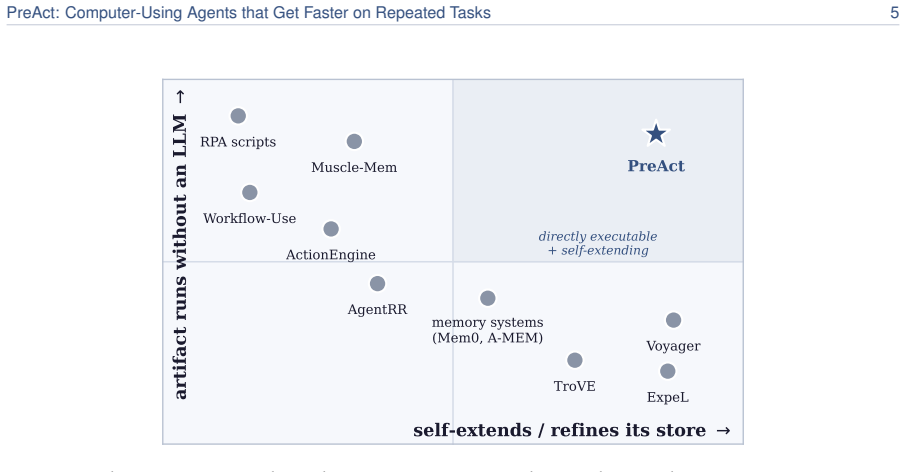Click the '(Mem0, A-MEM)' label text
Image resolution: width=906 pixels, height=472 pixels.
pyautogui.click(x=488, y=338)
